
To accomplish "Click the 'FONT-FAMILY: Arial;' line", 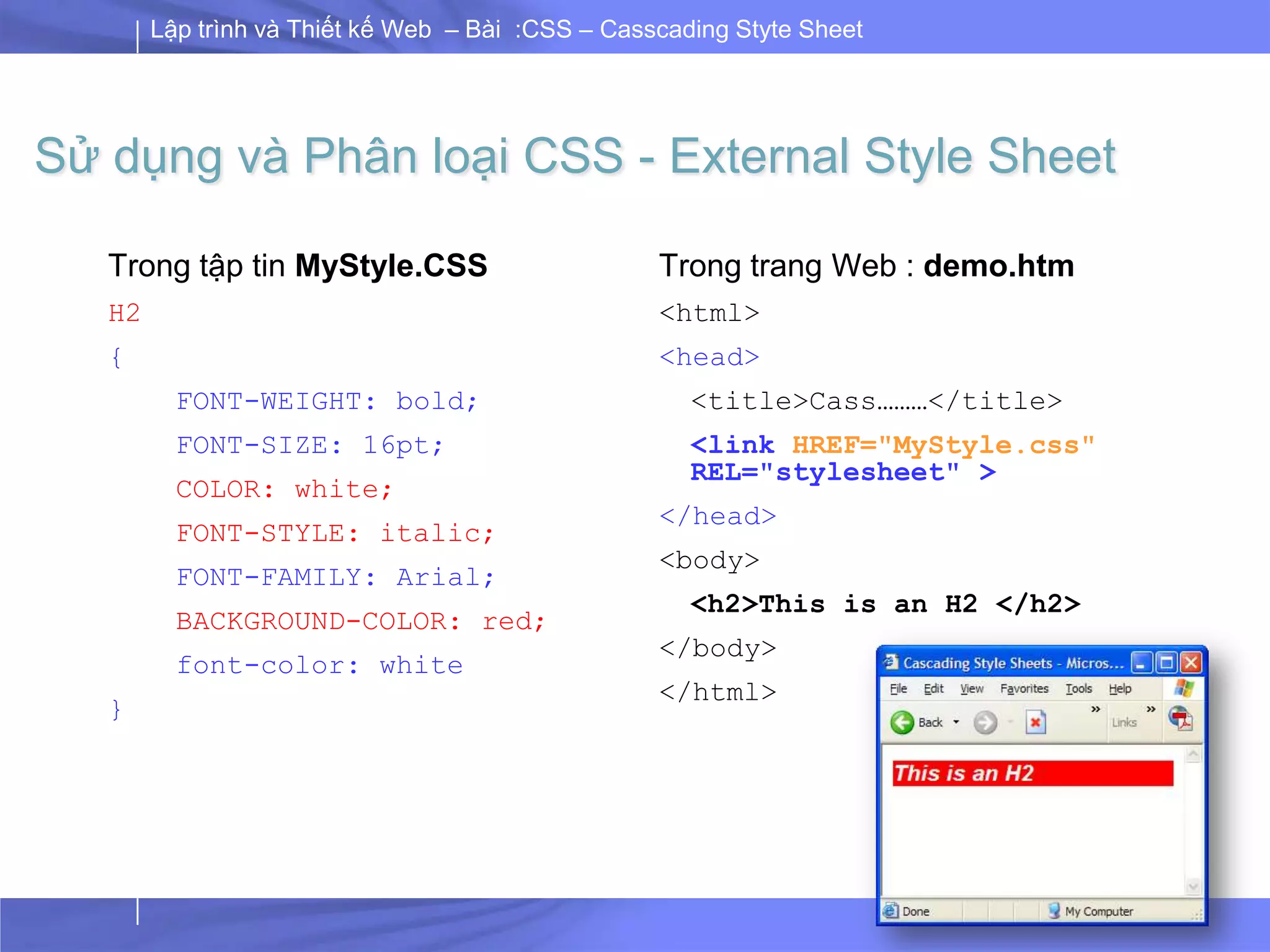I will 335,577.
